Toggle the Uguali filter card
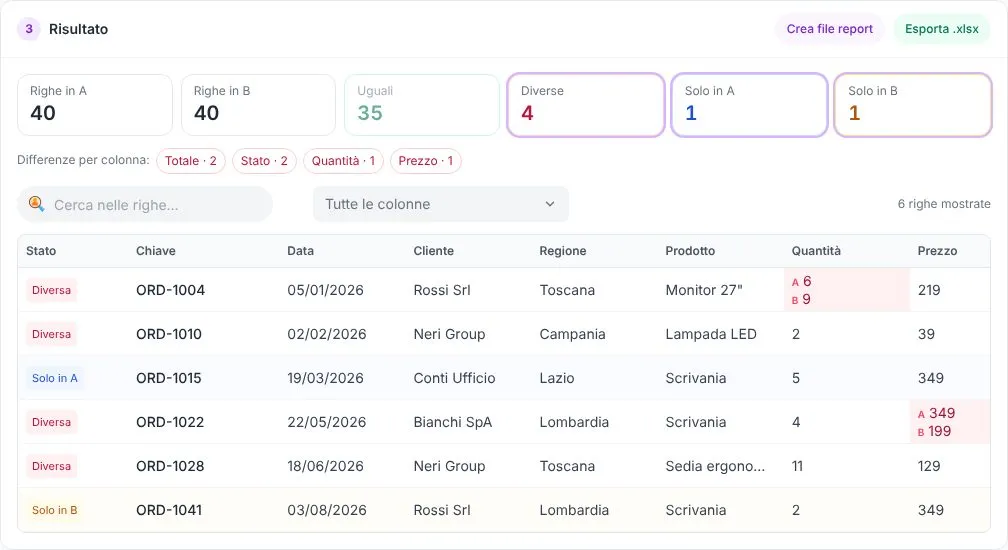 tap(422, 105)
